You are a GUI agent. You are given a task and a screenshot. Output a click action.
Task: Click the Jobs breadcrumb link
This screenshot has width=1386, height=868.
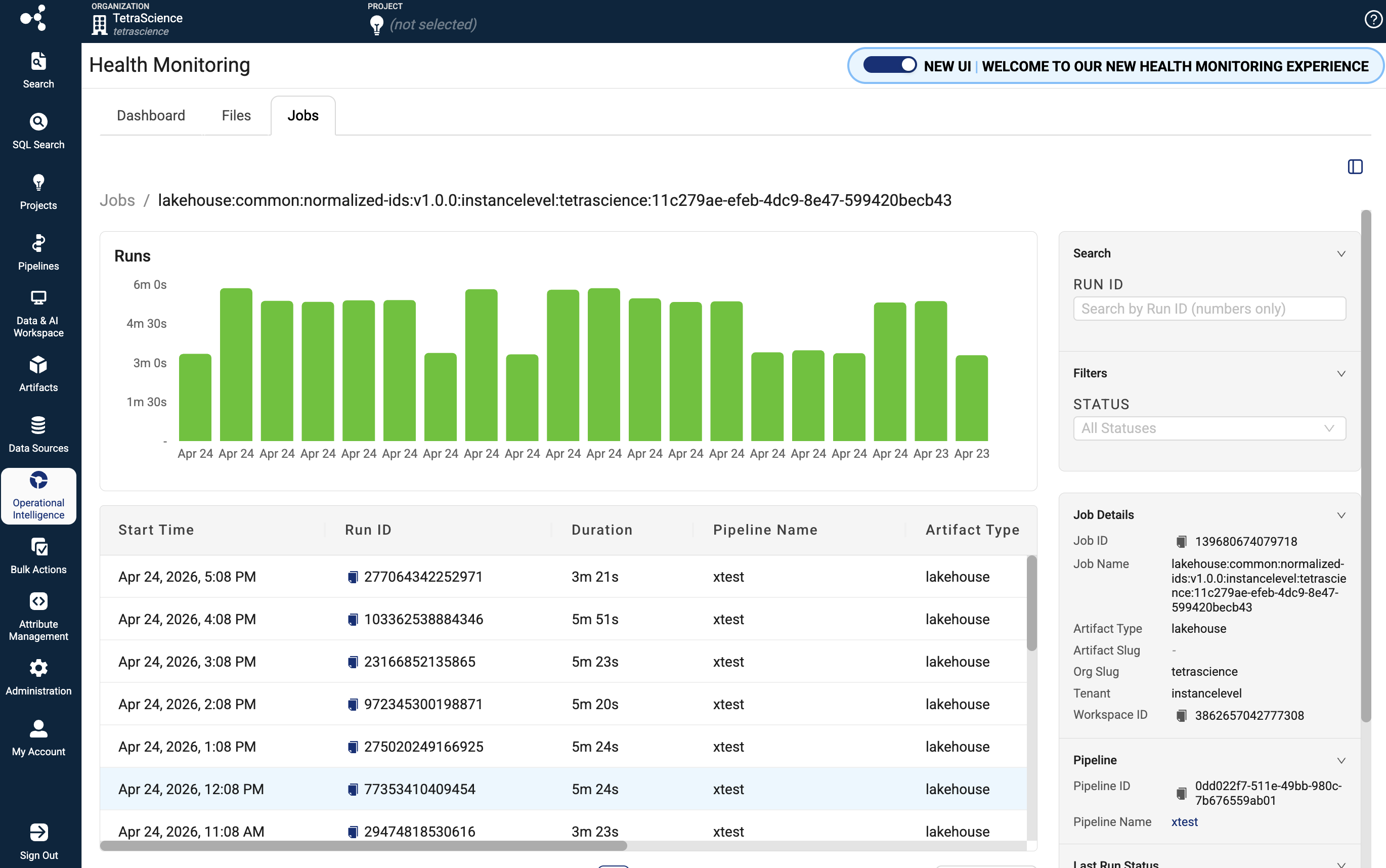pos(117,200)
